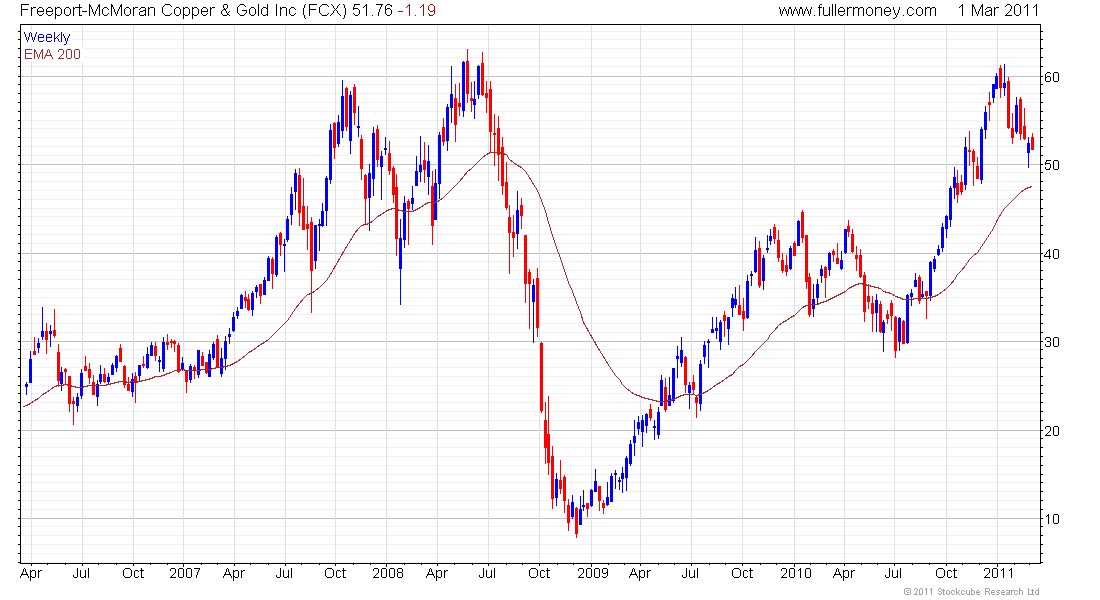Click the 30 price axis label

(1052, 342)
